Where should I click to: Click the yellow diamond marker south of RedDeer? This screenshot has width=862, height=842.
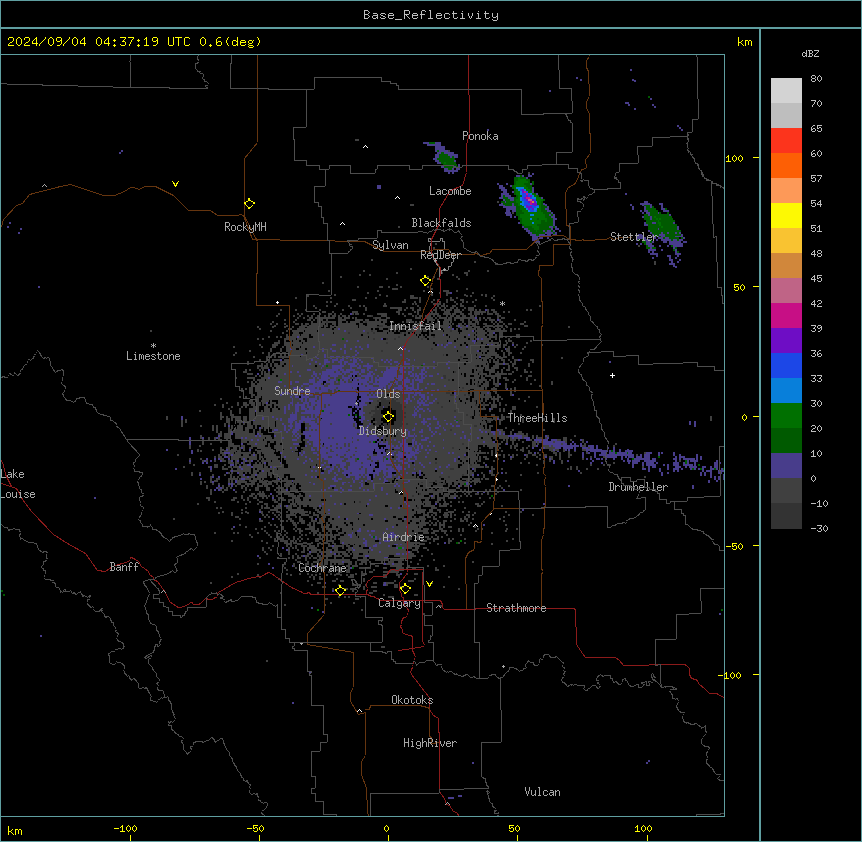pyautogui.click(x=426, y=281)
